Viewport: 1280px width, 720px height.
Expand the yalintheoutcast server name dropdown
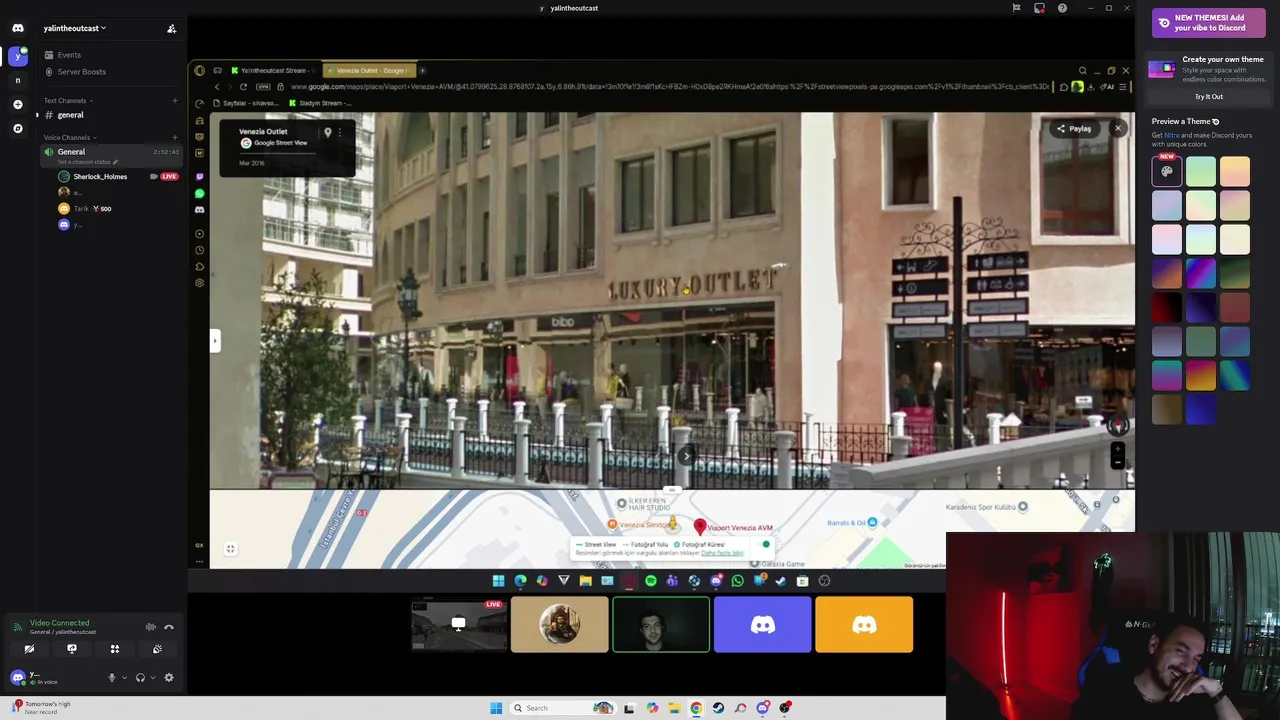[74, 28]
